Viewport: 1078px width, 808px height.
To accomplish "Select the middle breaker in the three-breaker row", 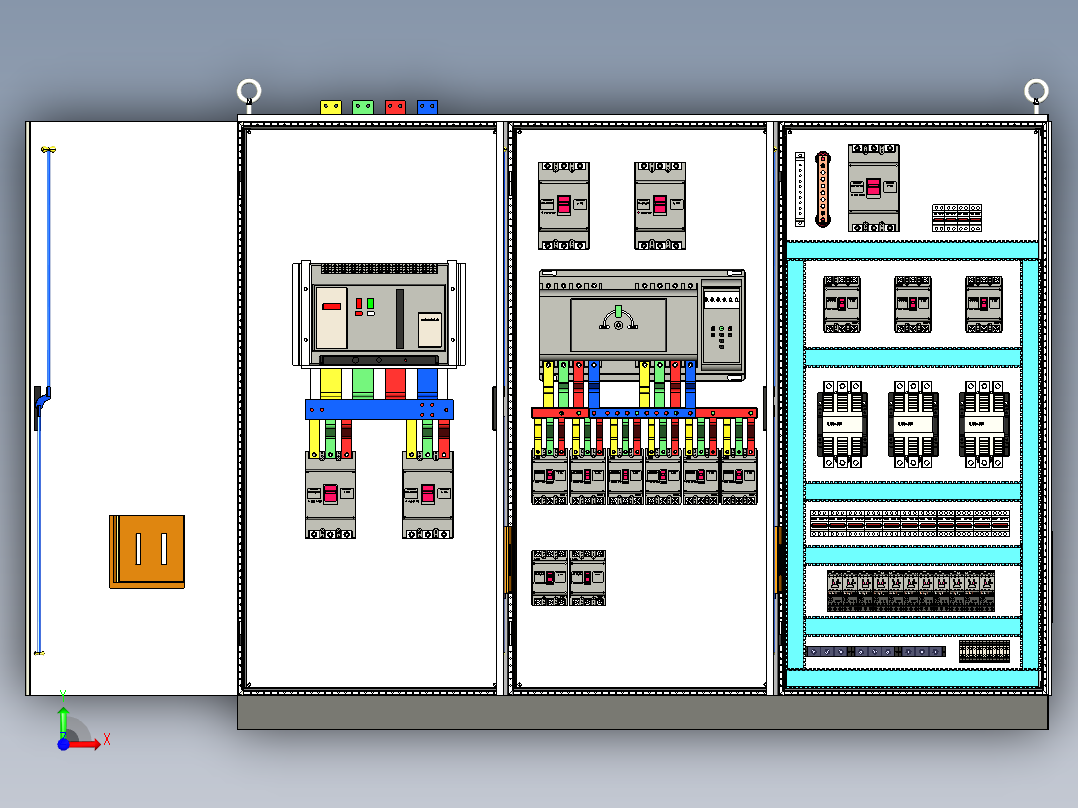I will tap(913, 304).
